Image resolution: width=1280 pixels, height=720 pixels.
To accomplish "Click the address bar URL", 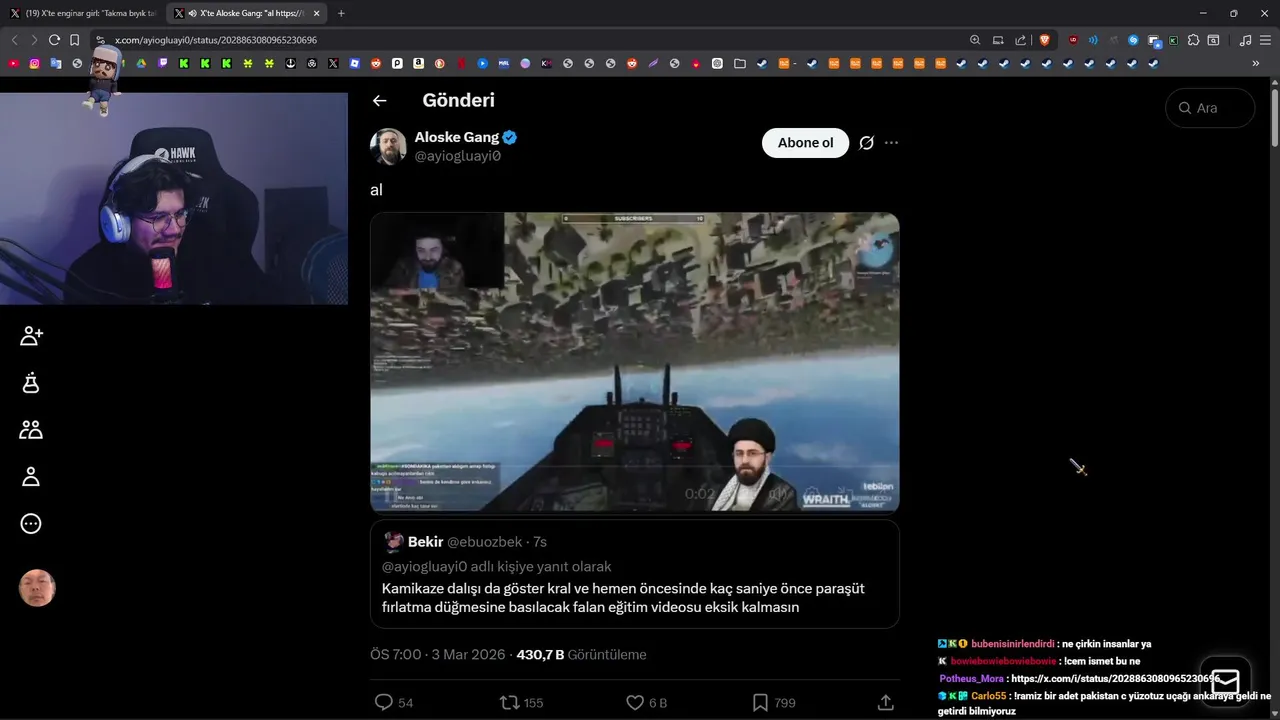I will [216, 40].
